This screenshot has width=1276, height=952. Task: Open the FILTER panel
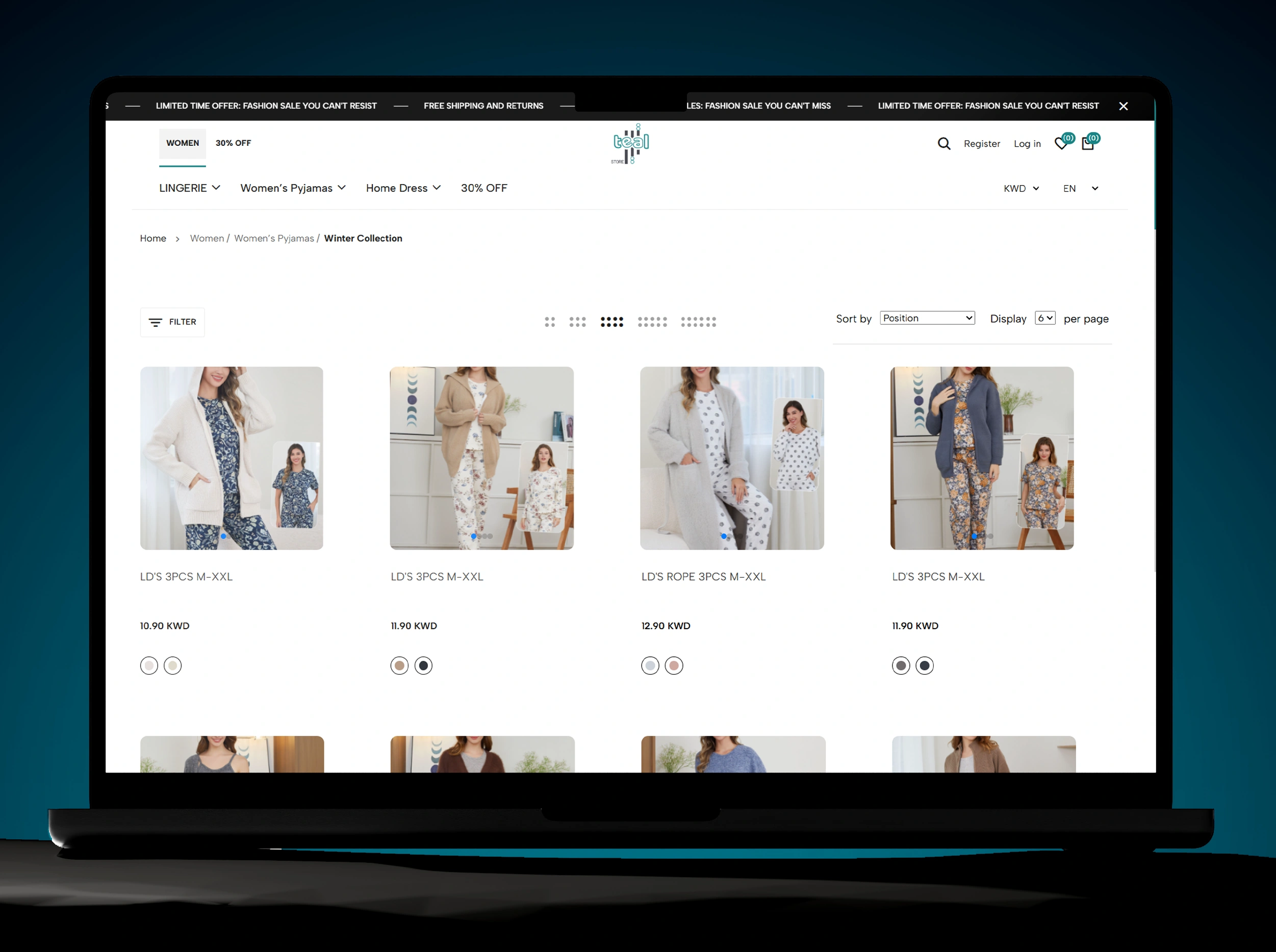[x=172, y=322]
